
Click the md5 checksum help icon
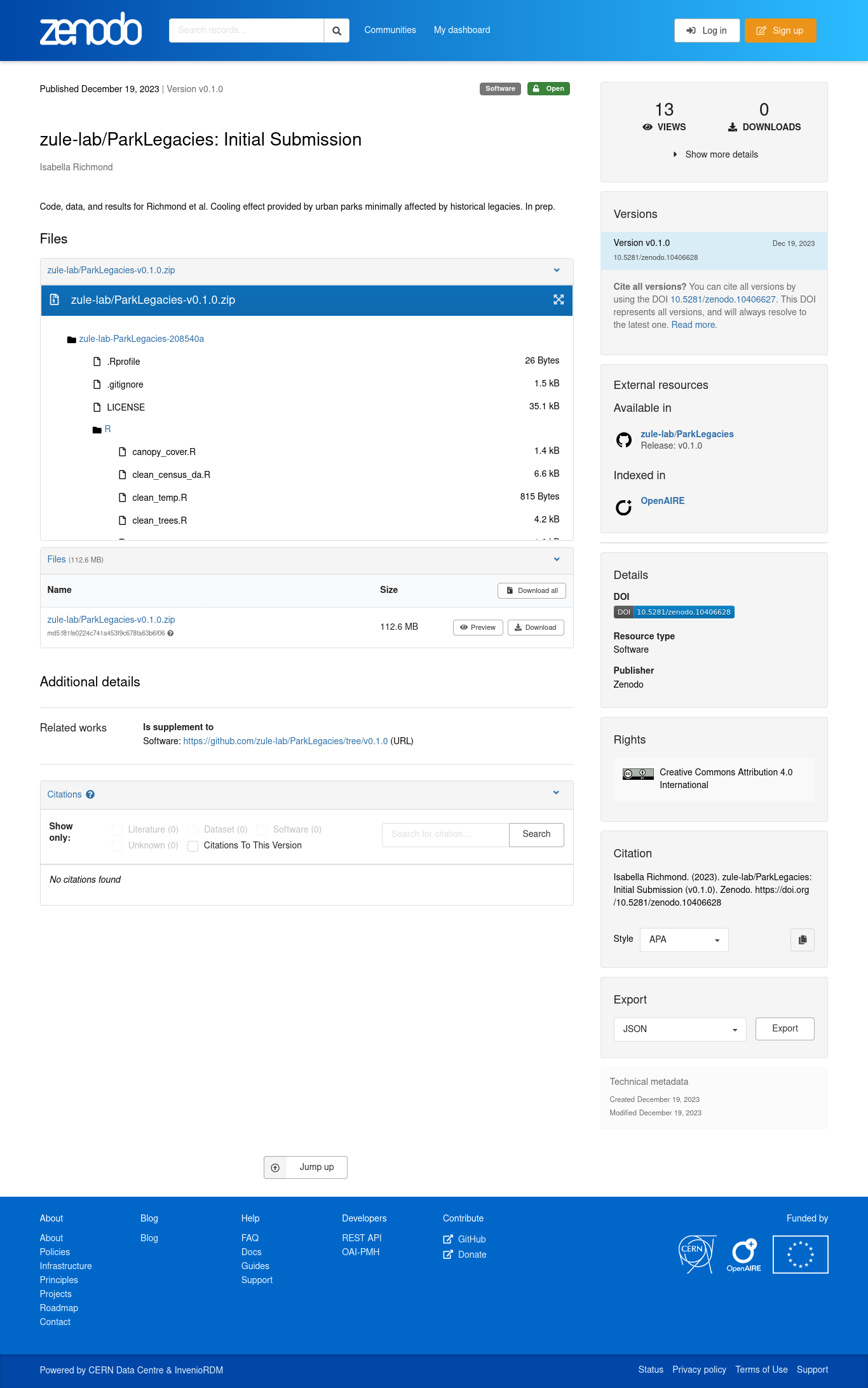[170, 634]
